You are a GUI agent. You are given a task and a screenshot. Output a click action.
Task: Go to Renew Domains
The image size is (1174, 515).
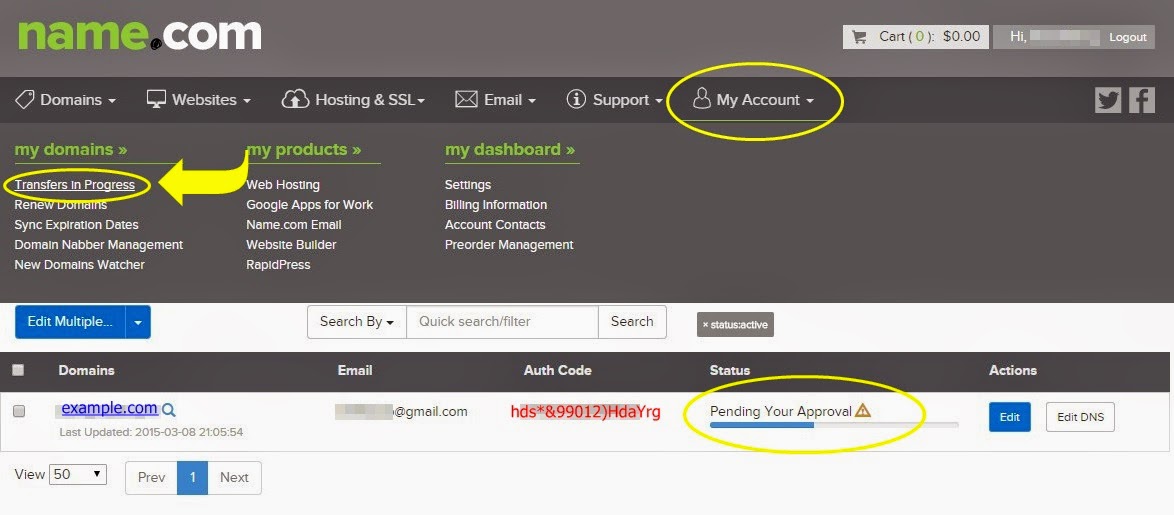61,204
